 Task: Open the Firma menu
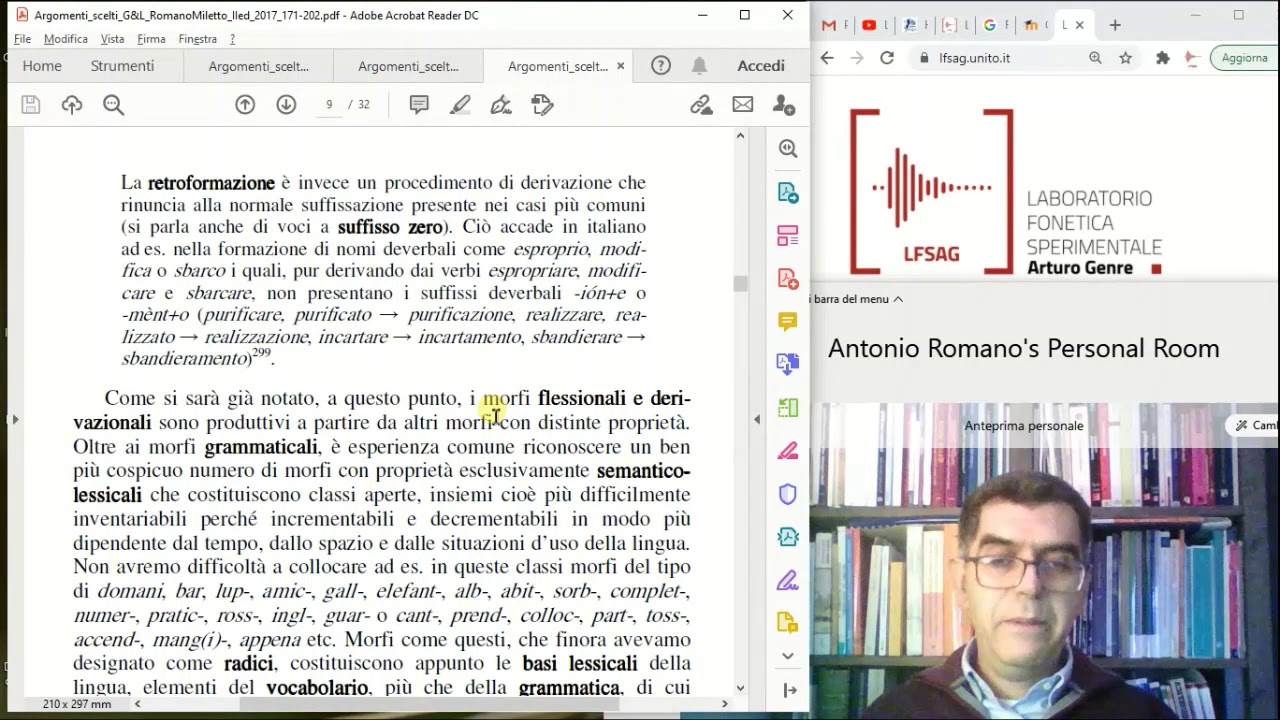(x=151, y=39)
